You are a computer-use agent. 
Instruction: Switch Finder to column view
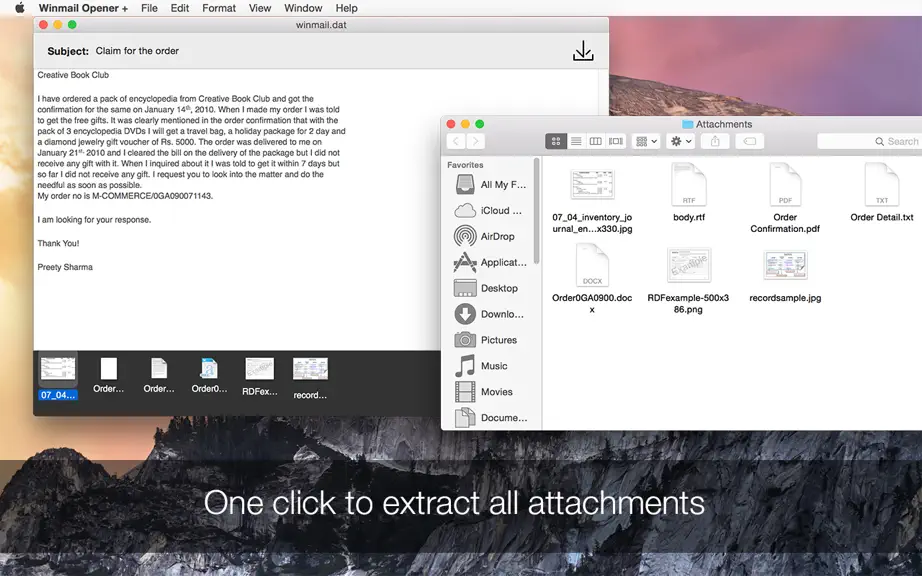[596, 141]
